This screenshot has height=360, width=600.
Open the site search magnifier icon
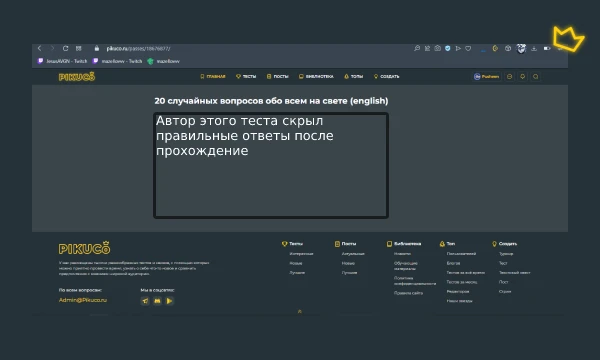point(536,77)
